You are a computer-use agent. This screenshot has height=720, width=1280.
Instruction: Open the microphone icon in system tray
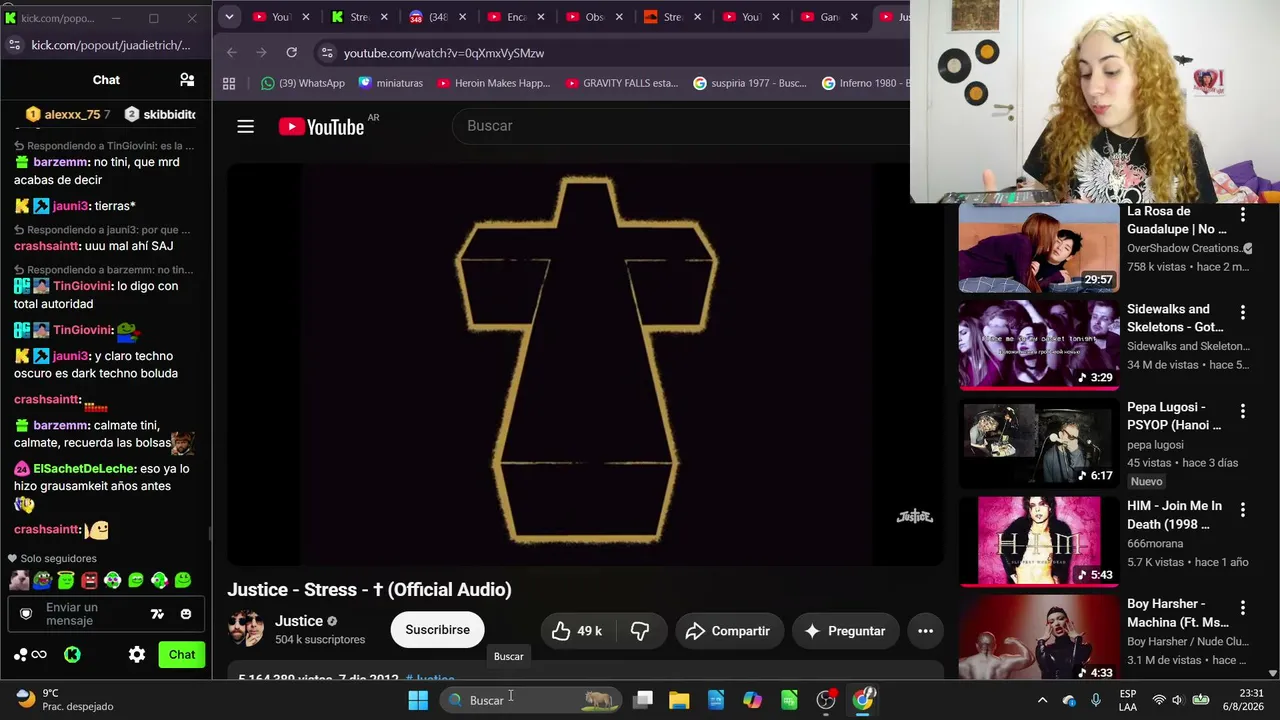tap(1096, 700)
